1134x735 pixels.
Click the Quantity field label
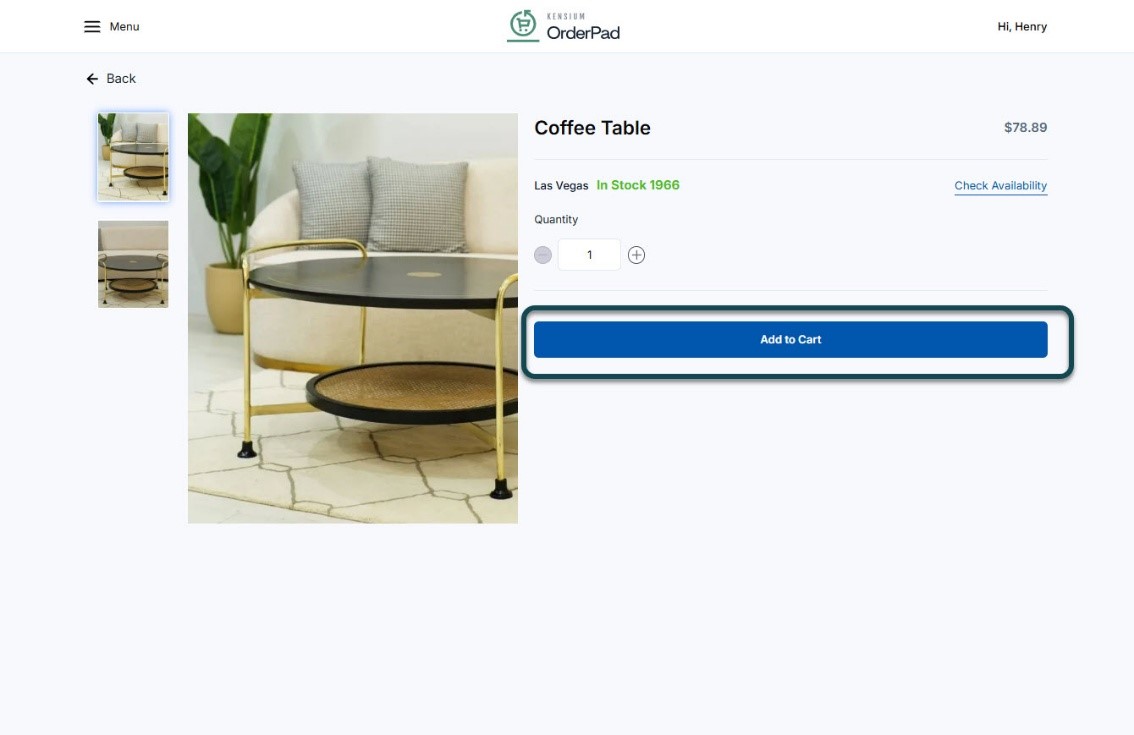[x=556, y=220]
